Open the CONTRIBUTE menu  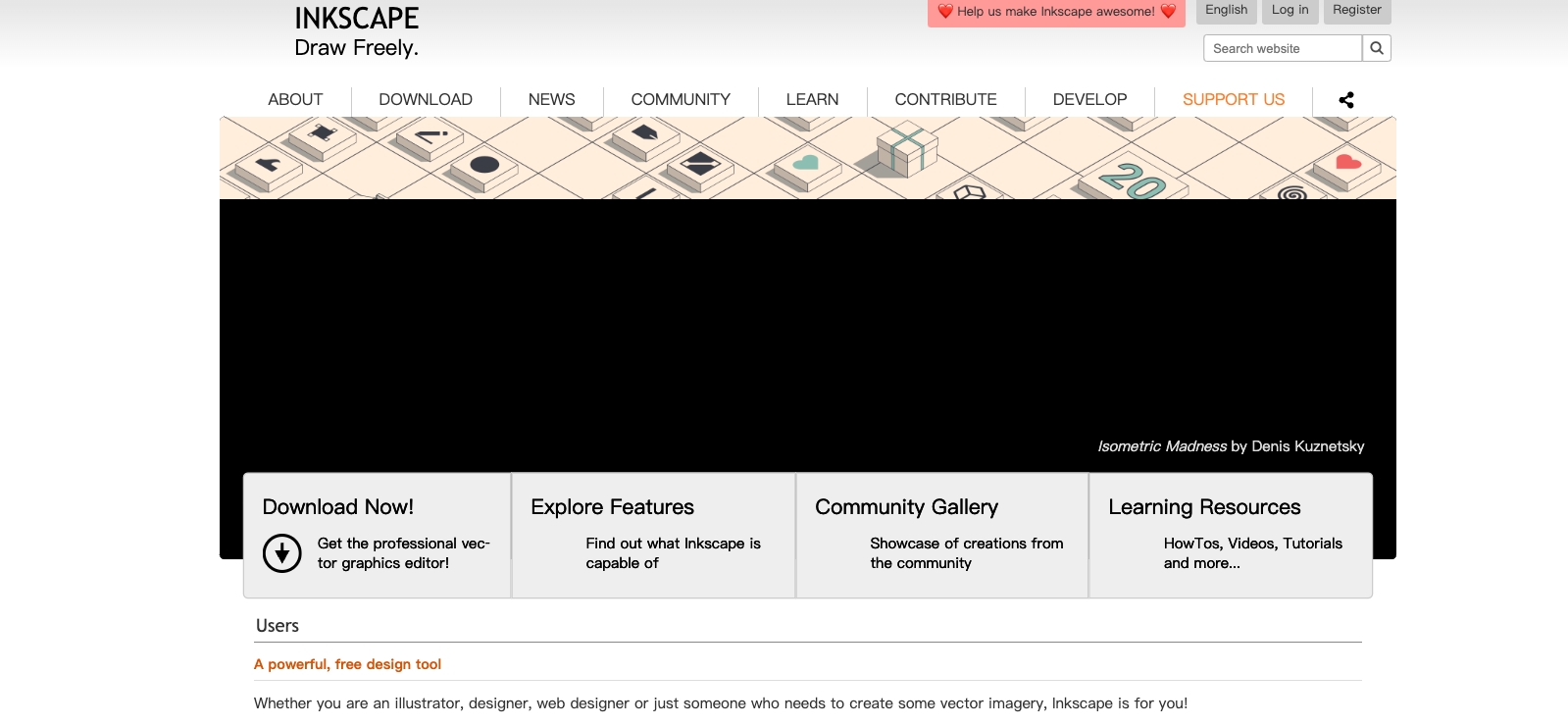(x=946, y=100)
